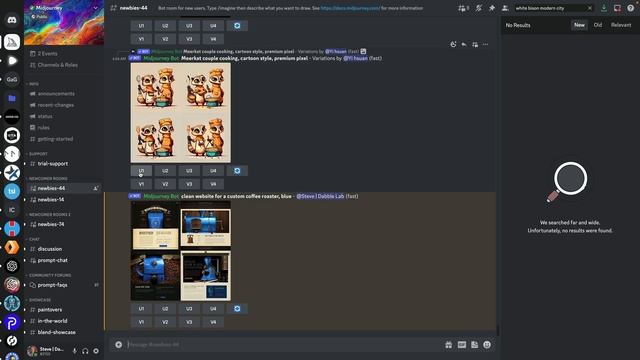Open the meerkat couple image grid
This screenshot has height=360, width=640.
coord(180,113)
